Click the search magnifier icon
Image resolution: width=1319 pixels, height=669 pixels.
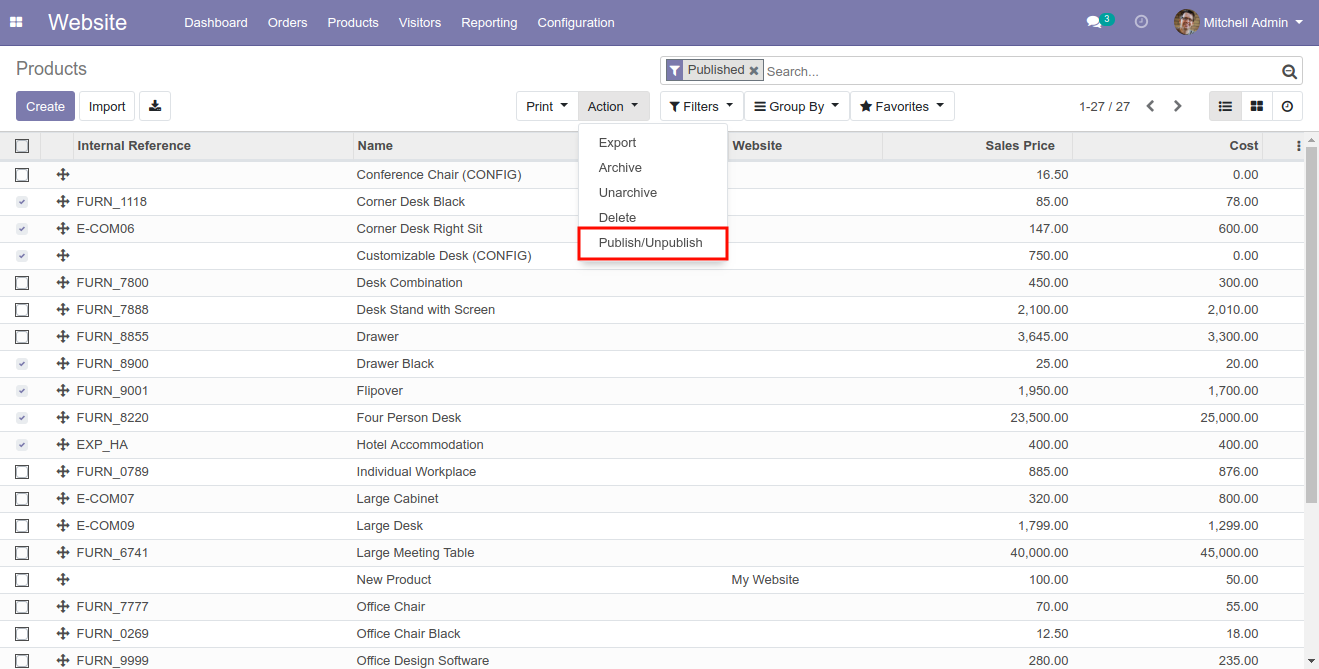(1289, 72)
